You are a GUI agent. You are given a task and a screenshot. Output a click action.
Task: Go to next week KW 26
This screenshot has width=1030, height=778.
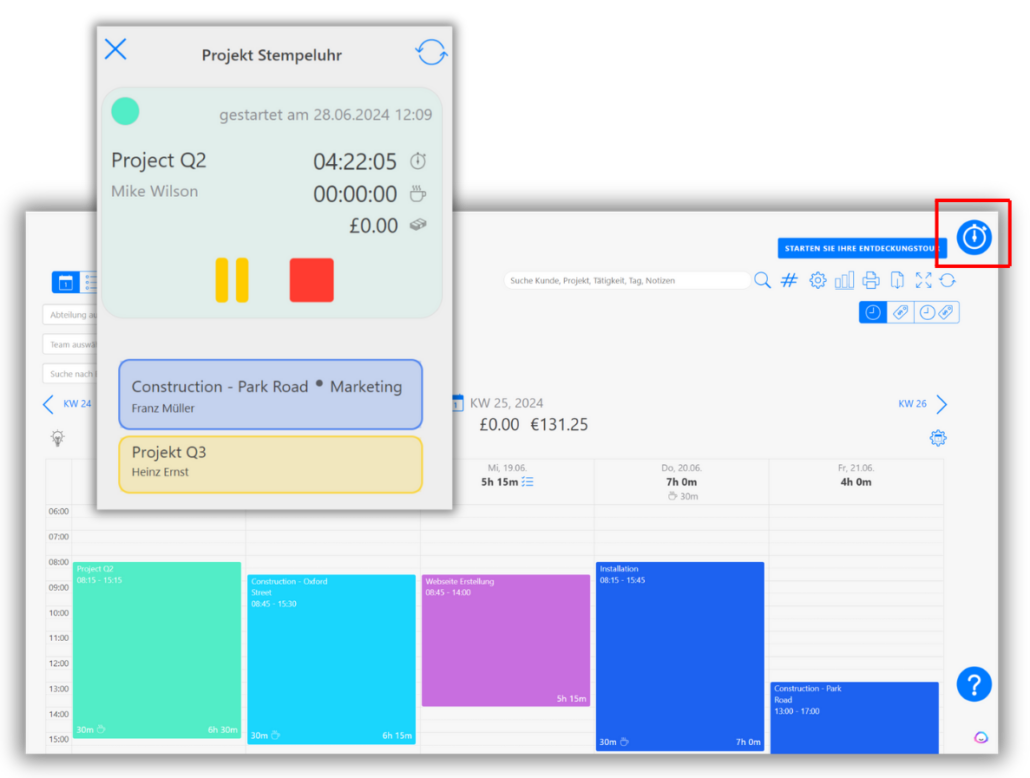point(940,404)
